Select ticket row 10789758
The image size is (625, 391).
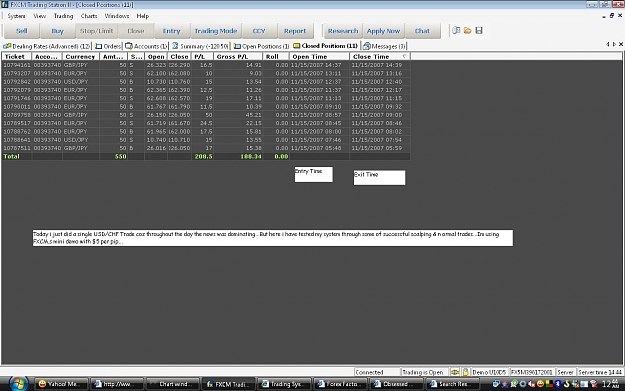206,115
